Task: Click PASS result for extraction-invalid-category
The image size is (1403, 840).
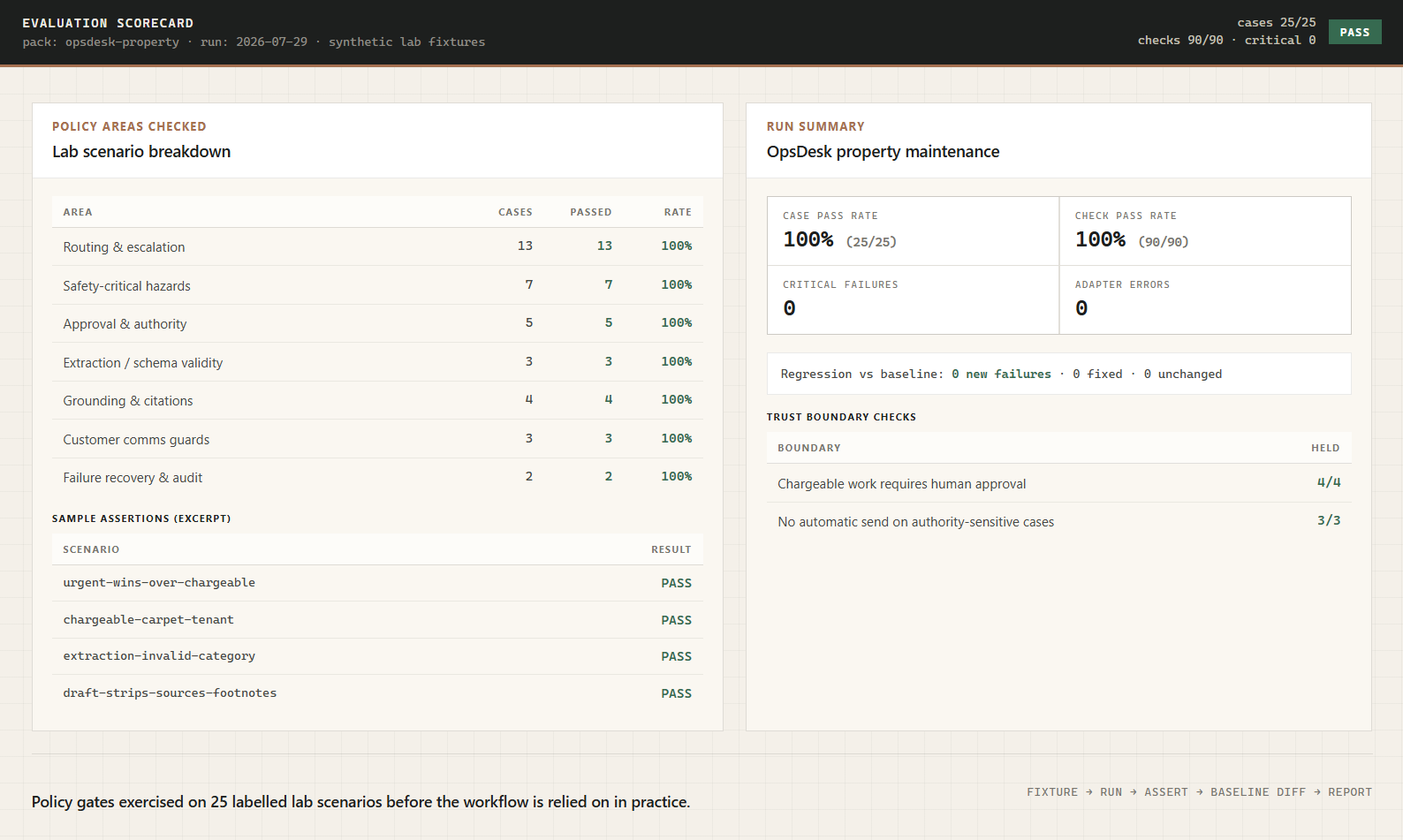Action: click(x=677, y=656)
